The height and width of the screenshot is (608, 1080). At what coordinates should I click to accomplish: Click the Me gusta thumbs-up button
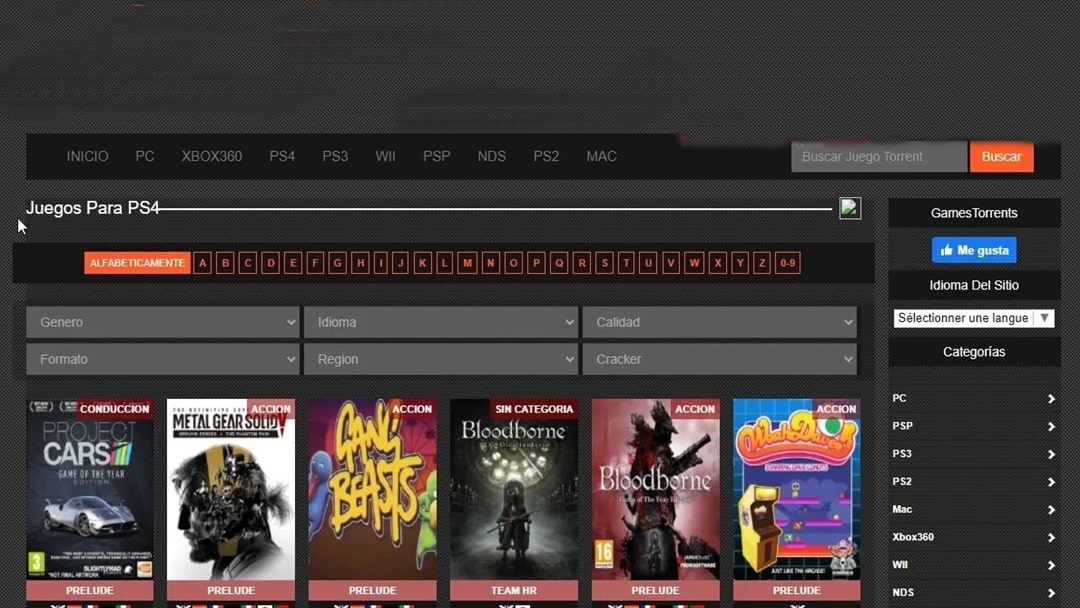974,250
